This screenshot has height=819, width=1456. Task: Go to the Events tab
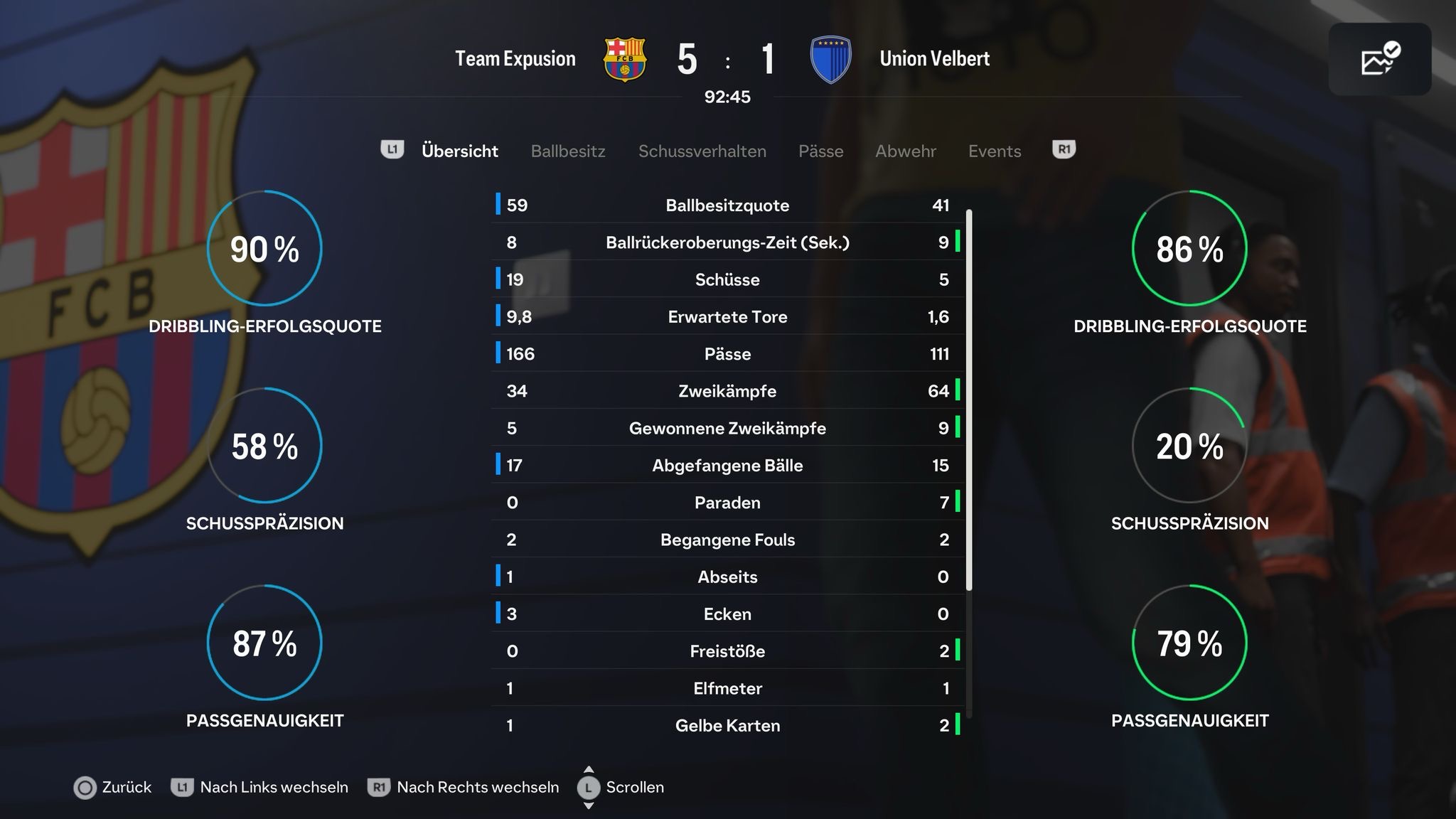[x=995, y=151]
